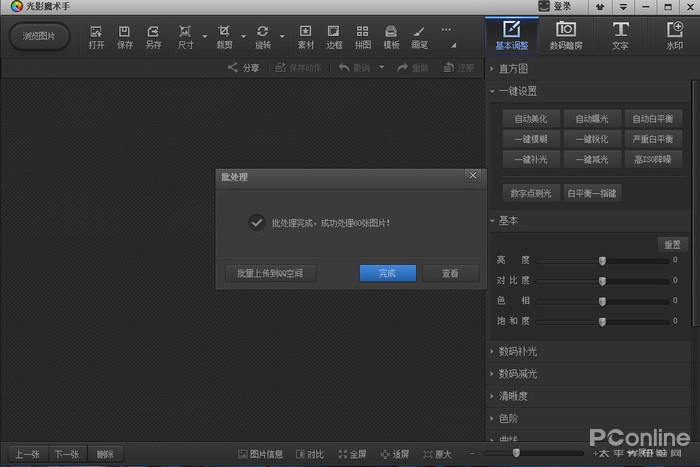Click the 旋转 (Rotate) tool icon
This screenshot has width=700, height=467.
[x=262, y=37]
